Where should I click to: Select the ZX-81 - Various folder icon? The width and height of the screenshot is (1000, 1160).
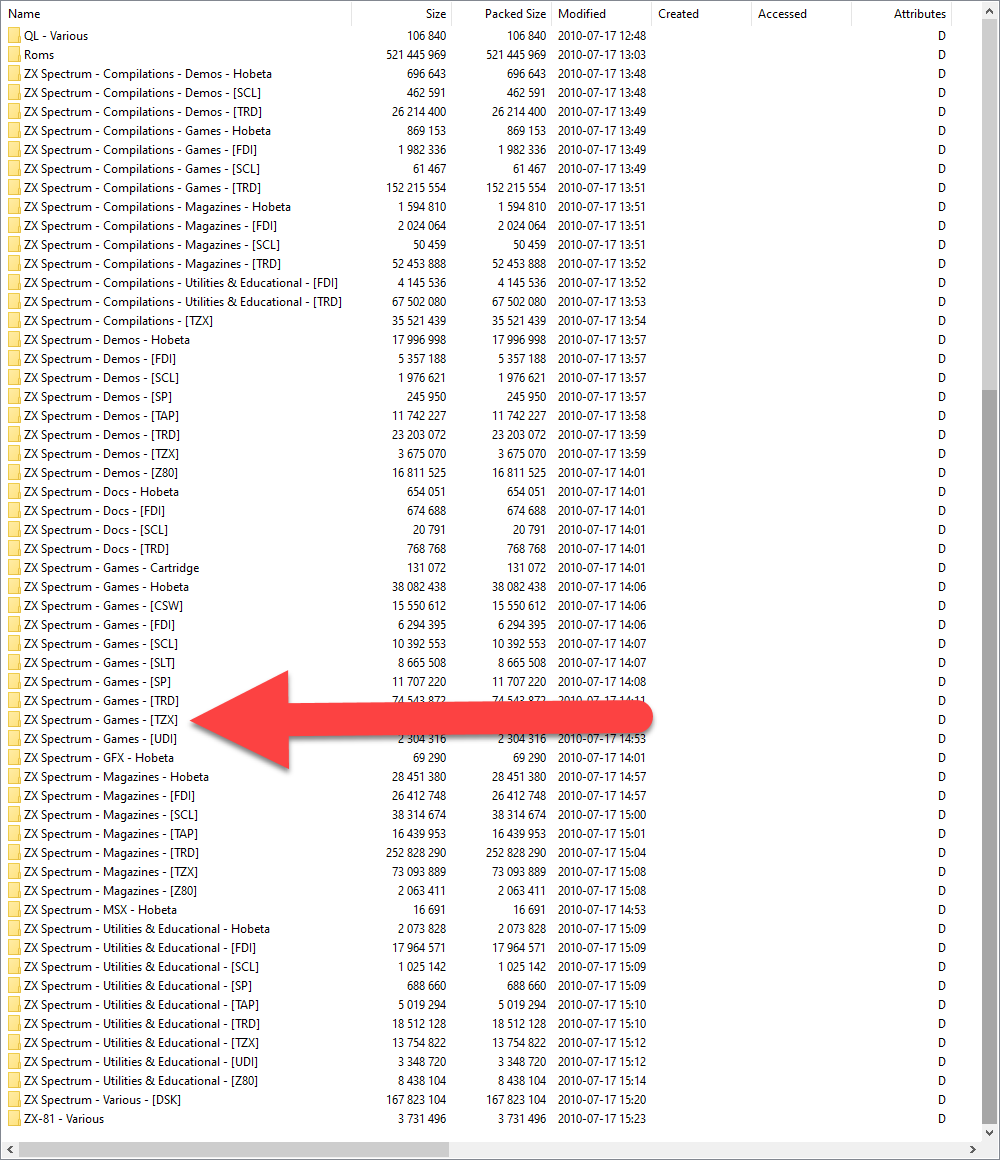pyautogui.click(x=14, y=1119)
